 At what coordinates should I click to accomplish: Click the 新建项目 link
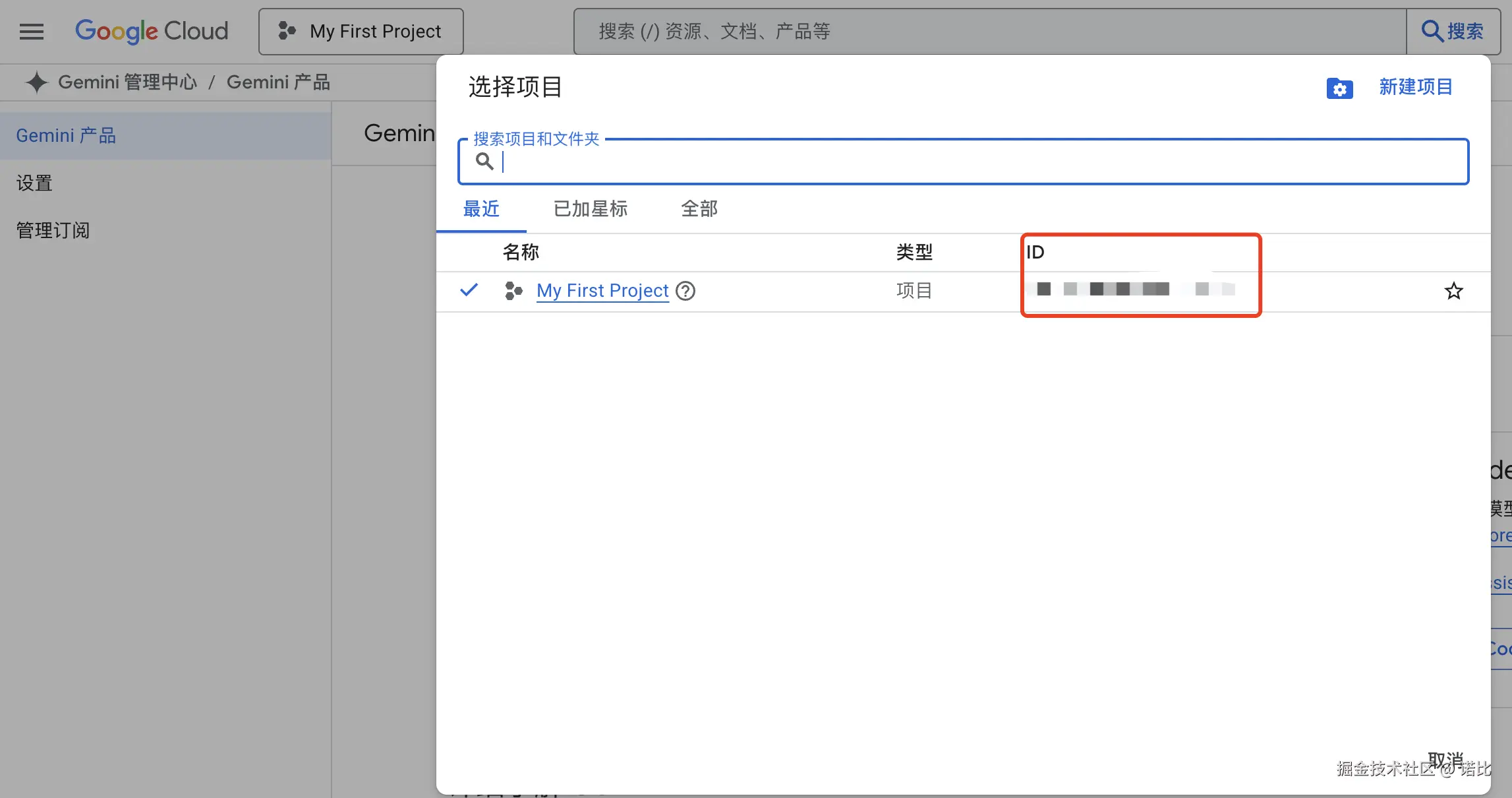coord(1415,87)
